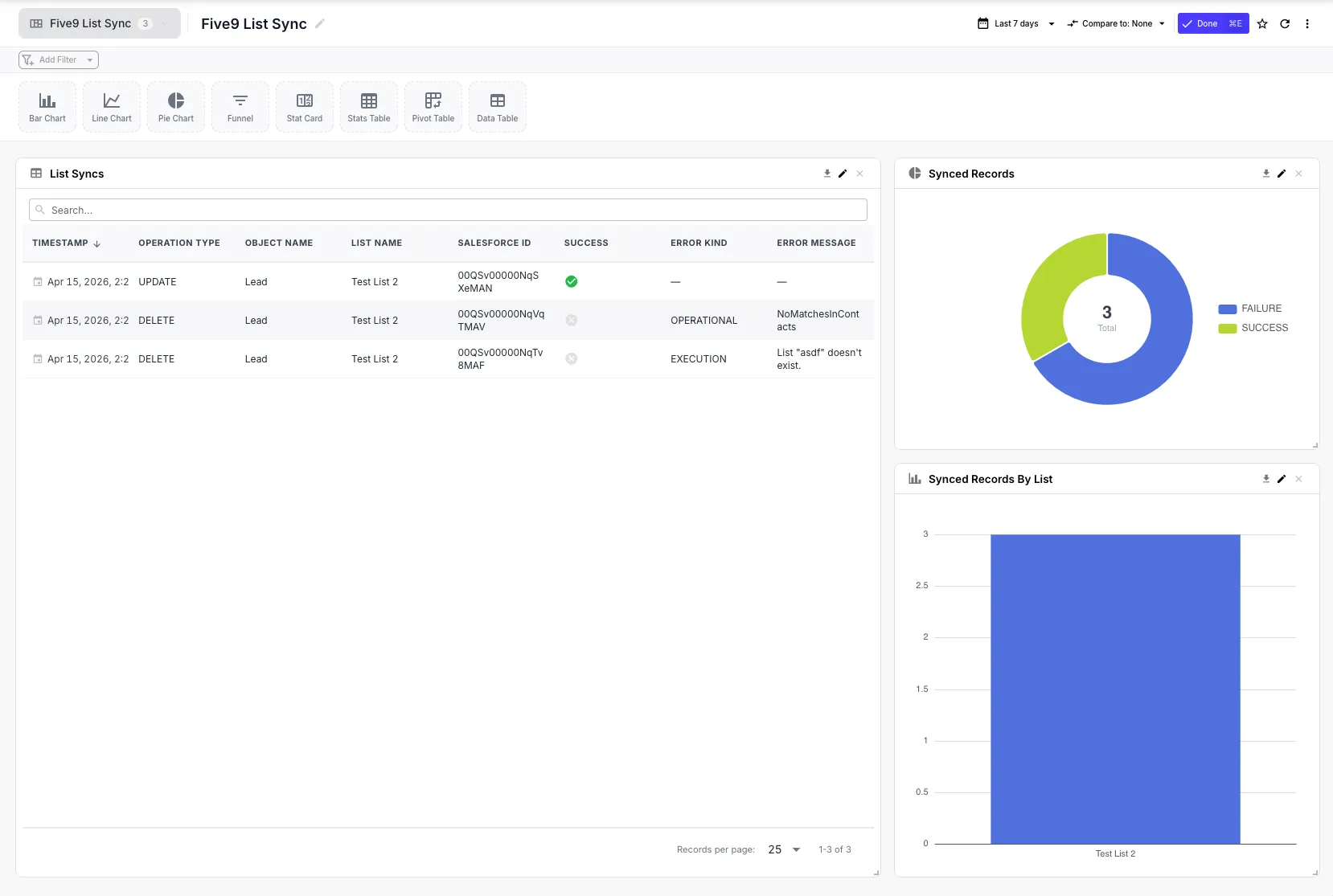Add a Pie Chart widget

[x=176, y=107]
